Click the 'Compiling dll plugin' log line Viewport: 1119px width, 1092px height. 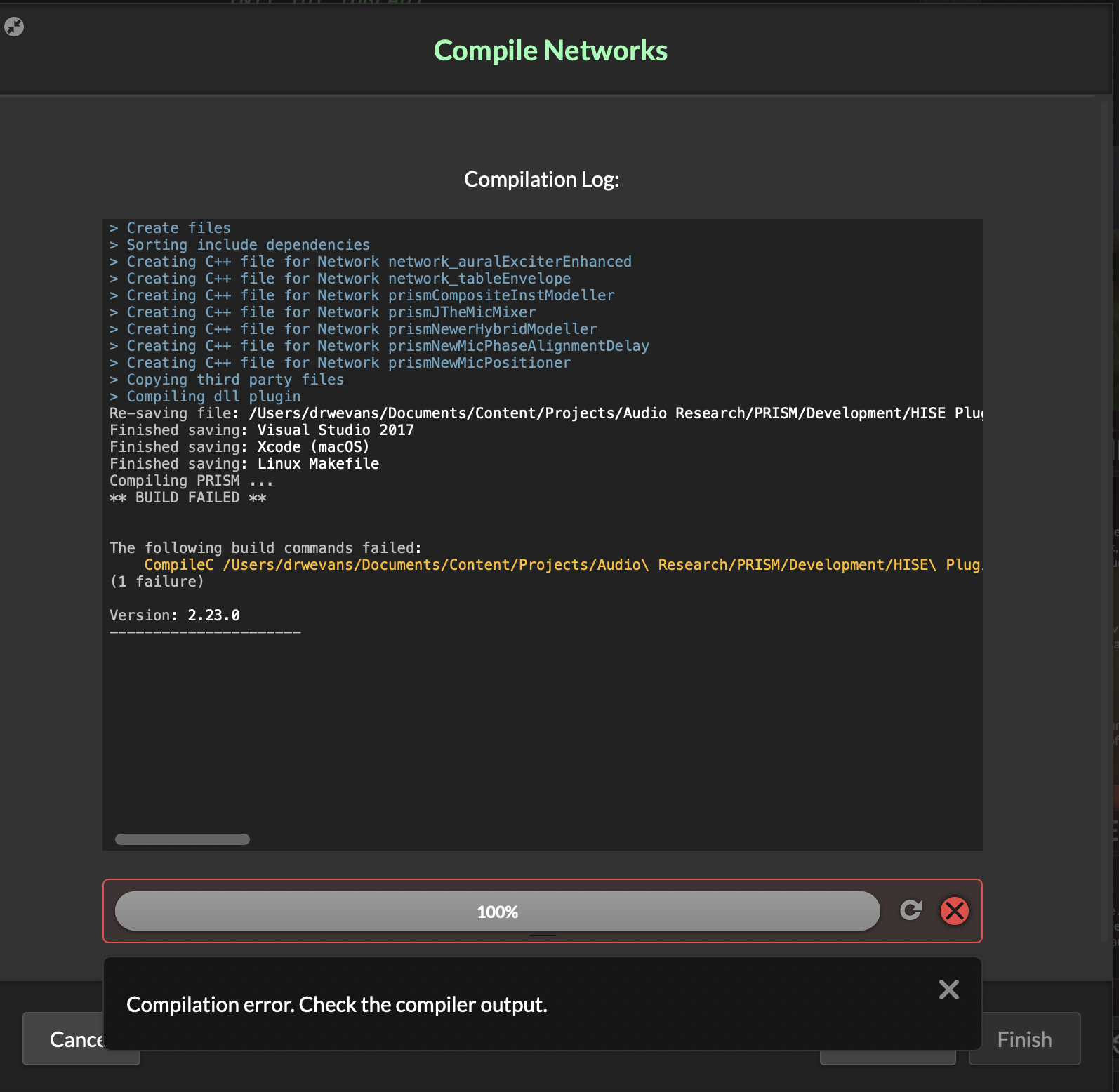click(x=205, y=397)
